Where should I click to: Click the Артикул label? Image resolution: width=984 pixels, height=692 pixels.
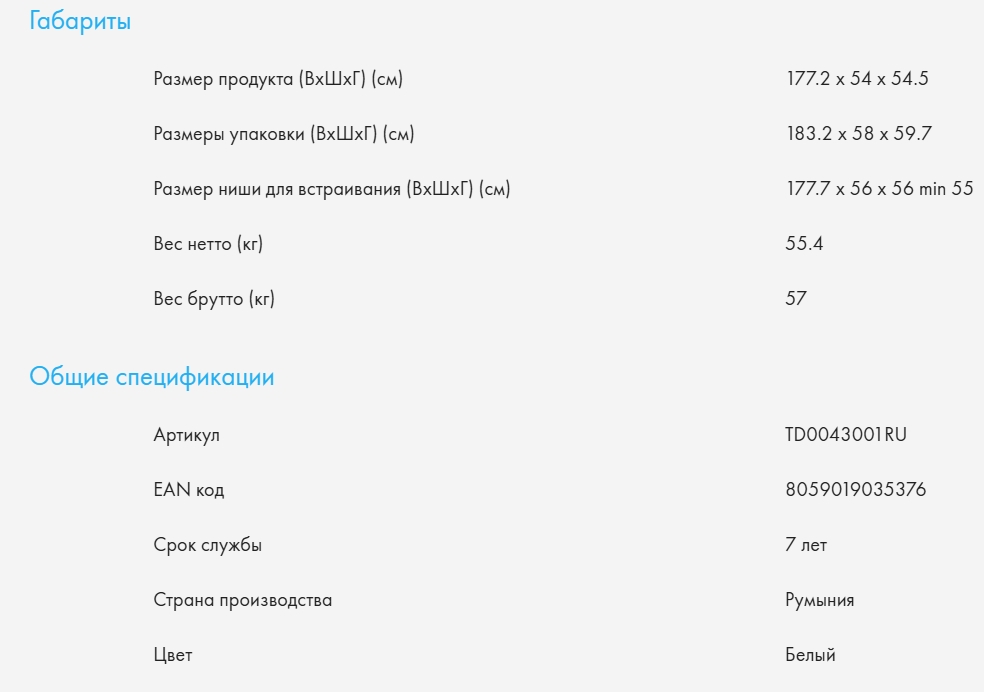[x=186, y=435]
